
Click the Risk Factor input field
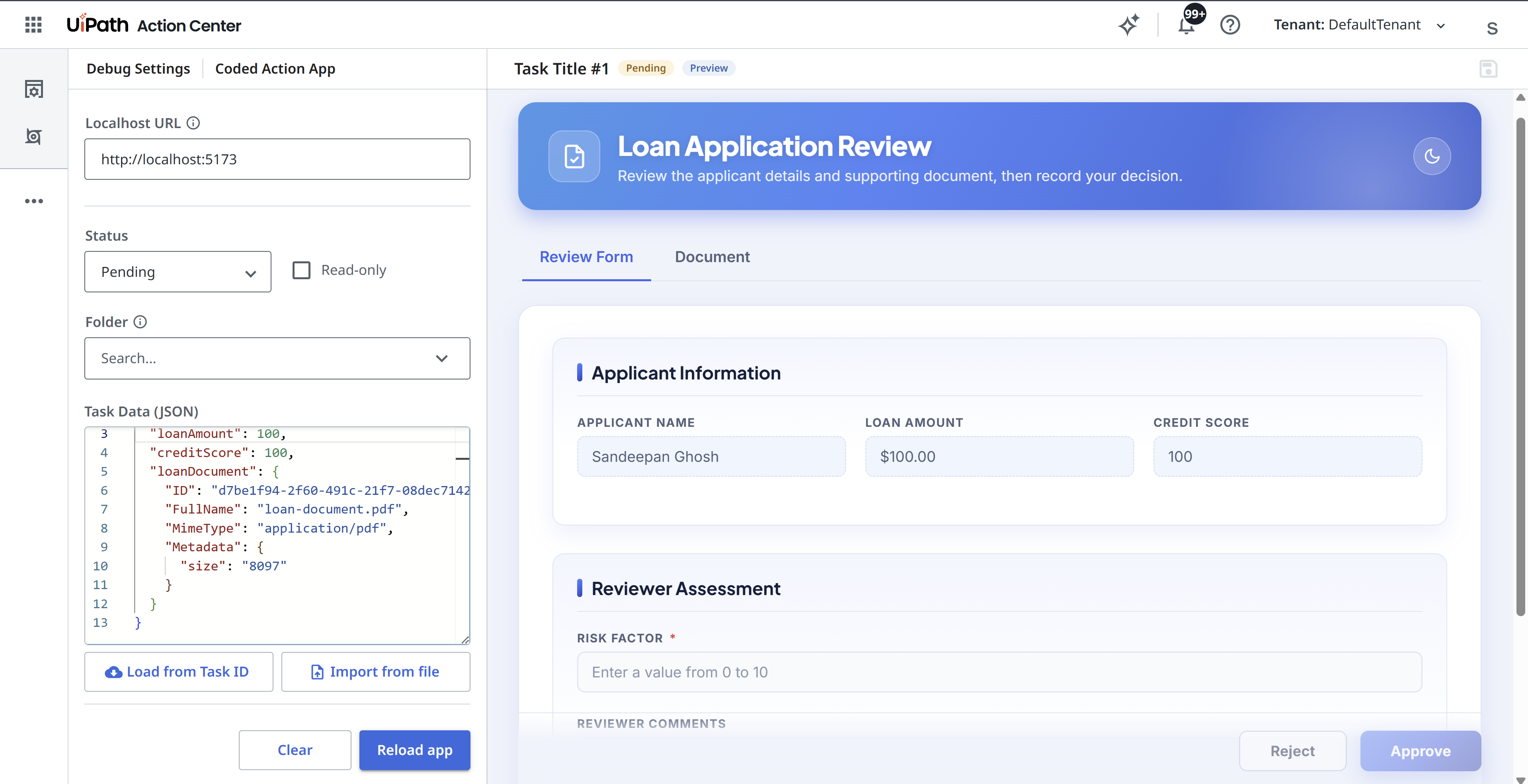click(x=999, y=672)
